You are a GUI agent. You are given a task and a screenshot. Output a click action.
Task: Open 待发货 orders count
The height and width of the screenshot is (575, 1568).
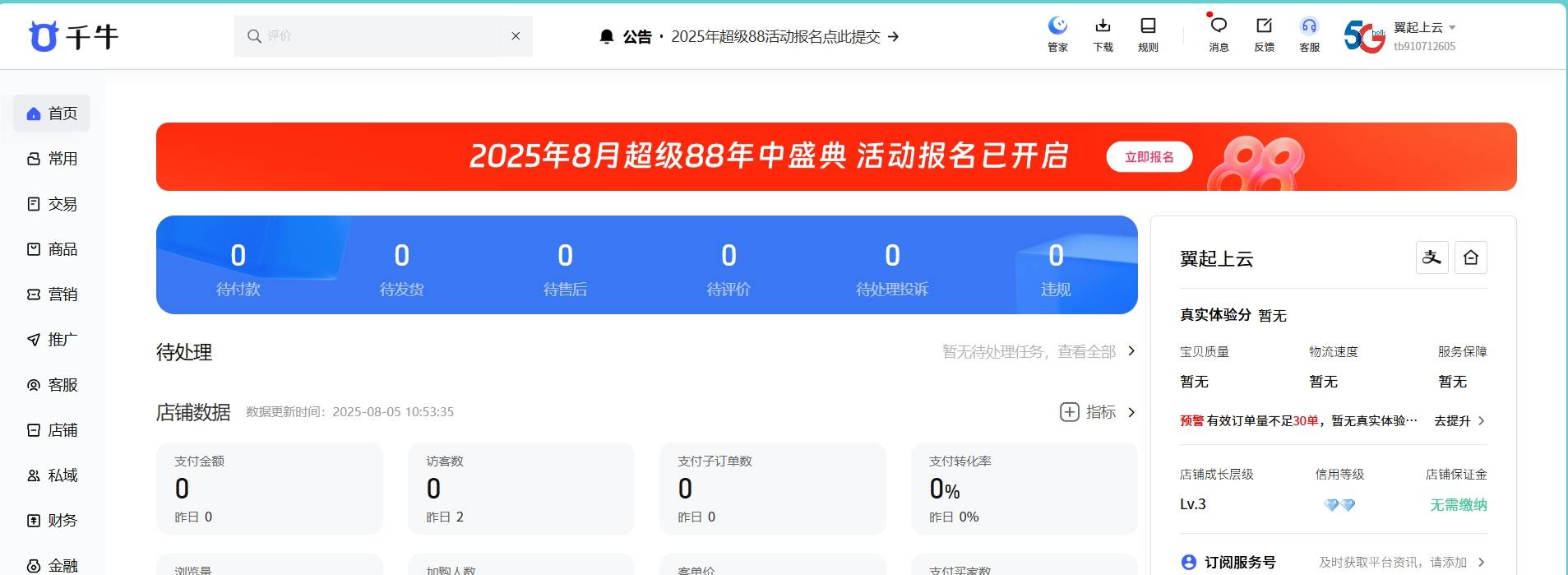(x=402, y=268)
